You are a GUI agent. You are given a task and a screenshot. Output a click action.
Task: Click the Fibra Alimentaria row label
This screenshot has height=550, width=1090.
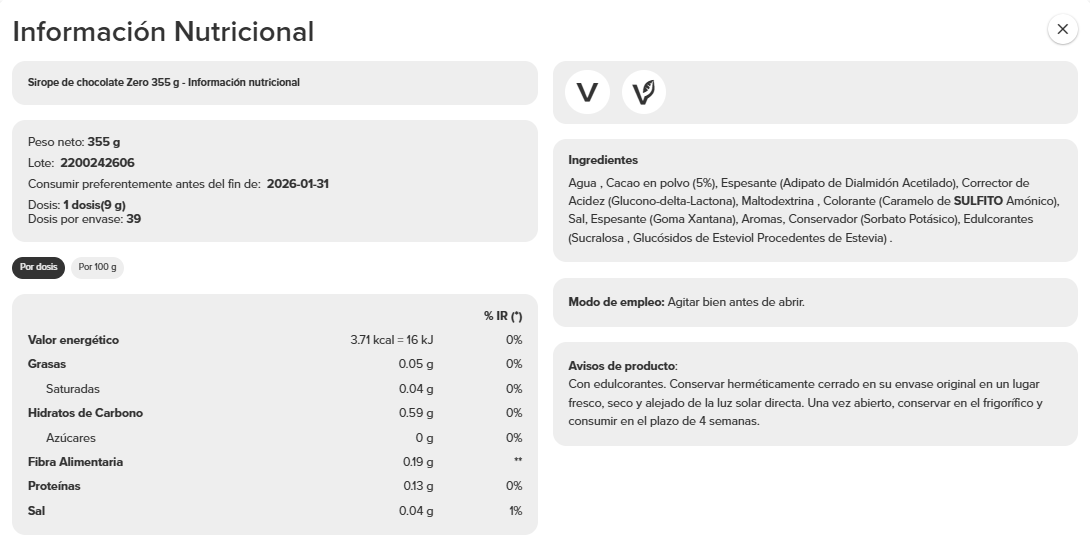point(75,462)
